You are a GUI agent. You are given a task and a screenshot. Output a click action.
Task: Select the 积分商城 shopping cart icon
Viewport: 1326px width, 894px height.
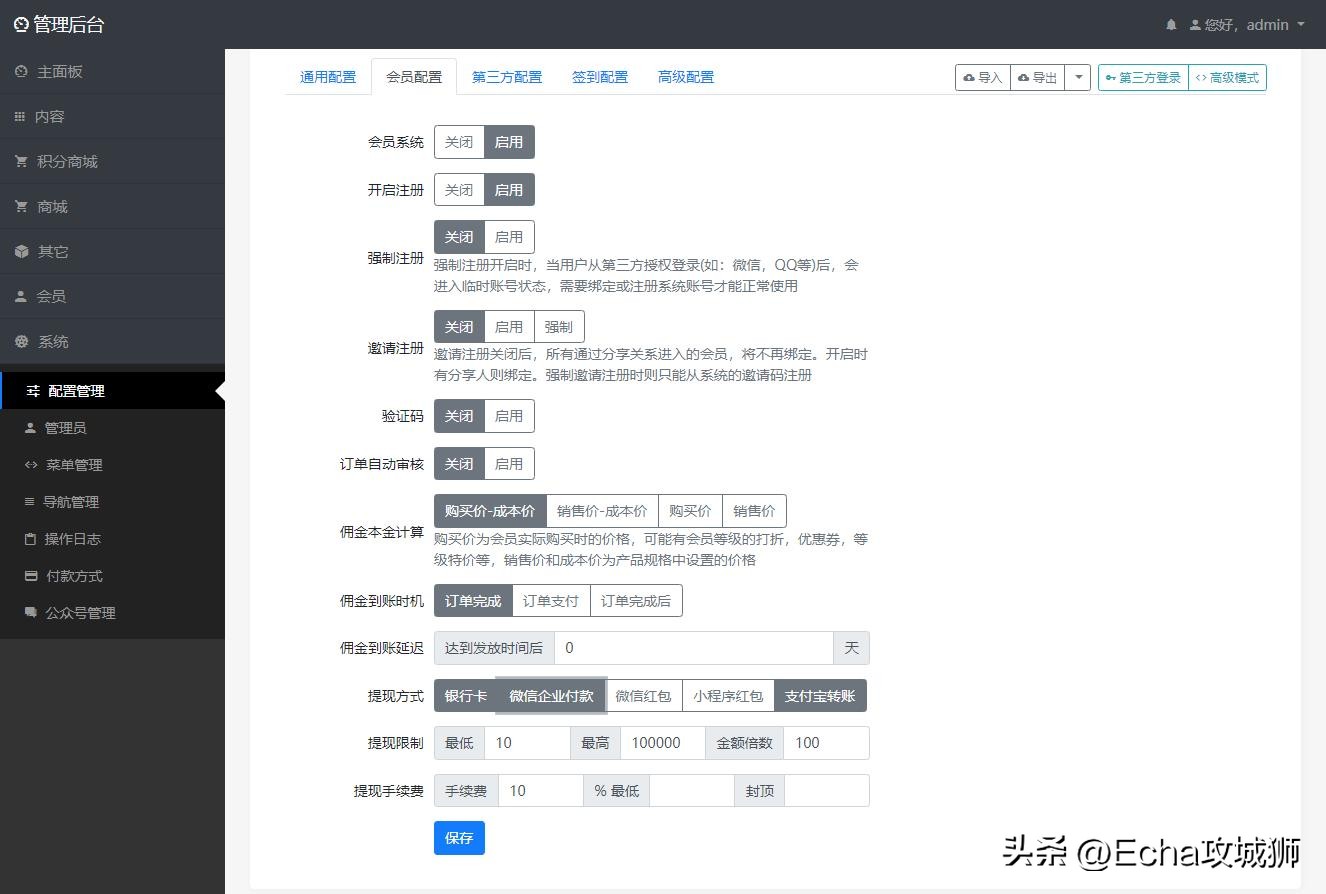pos(24,161)
